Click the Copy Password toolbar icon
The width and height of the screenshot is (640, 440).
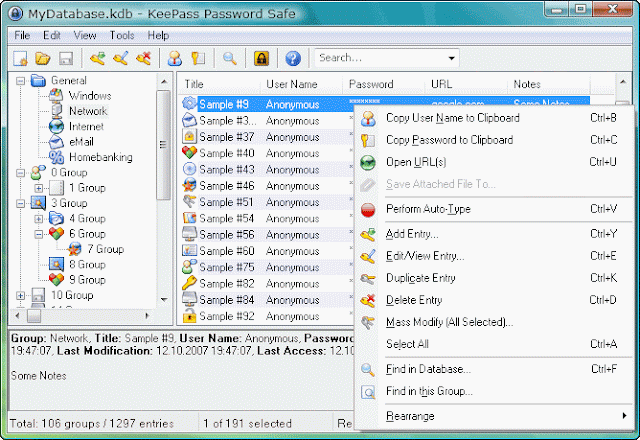[198, 58]
